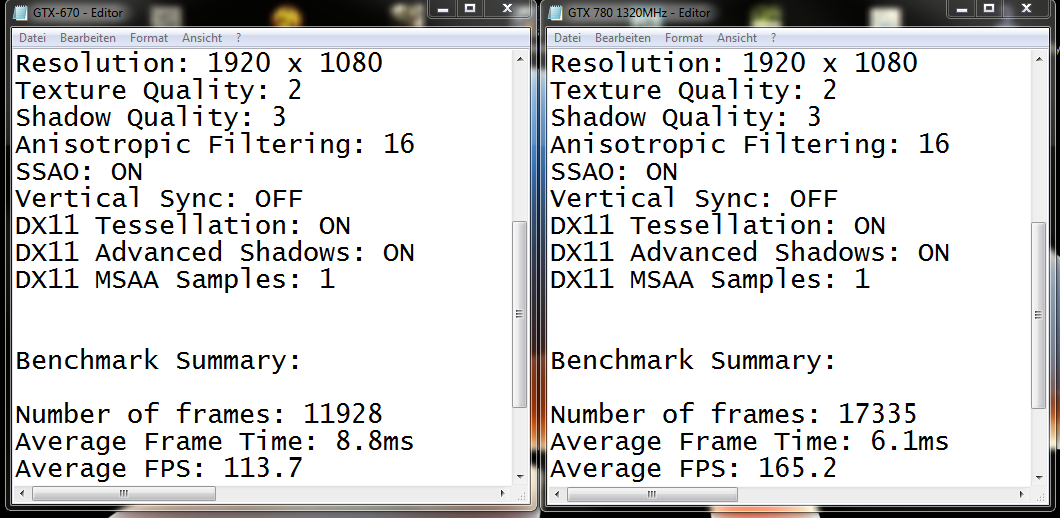This screenshot has width=1060, height=518.
Task: Click 'DX11 Tessellation: ON' in GTX-670 window
Action: (x=183, y=226)
